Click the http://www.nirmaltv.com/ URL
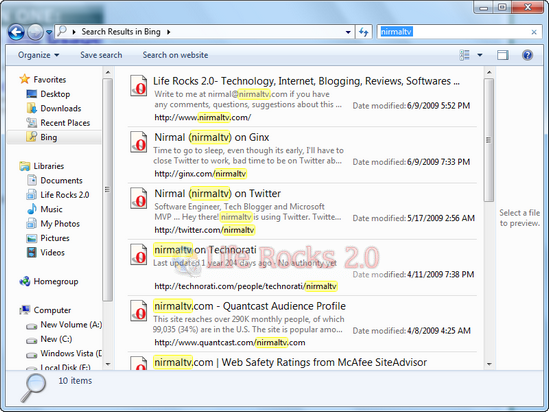 pos(203,117)
